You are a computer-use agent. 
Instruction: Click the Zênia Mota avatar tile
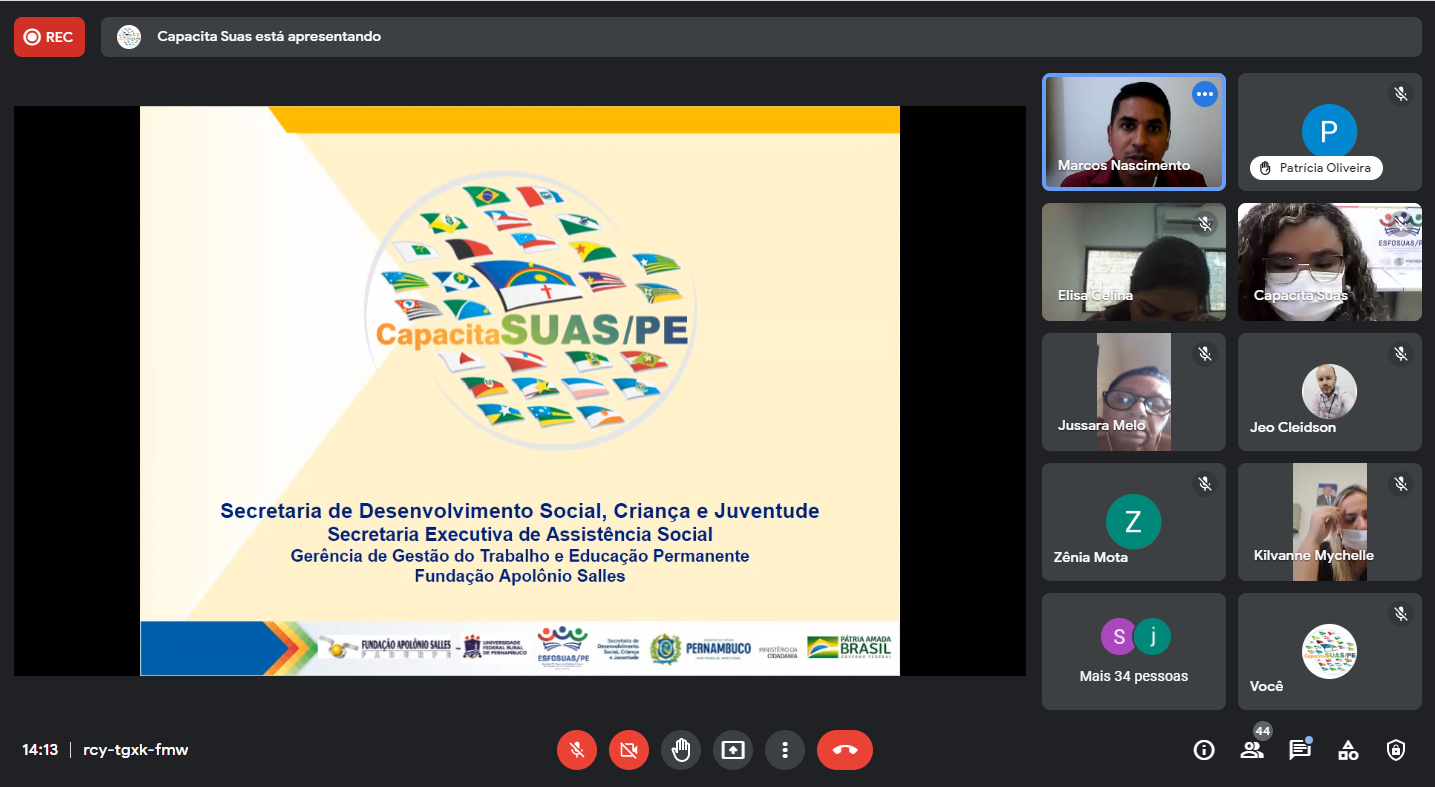pos(1134,522)
